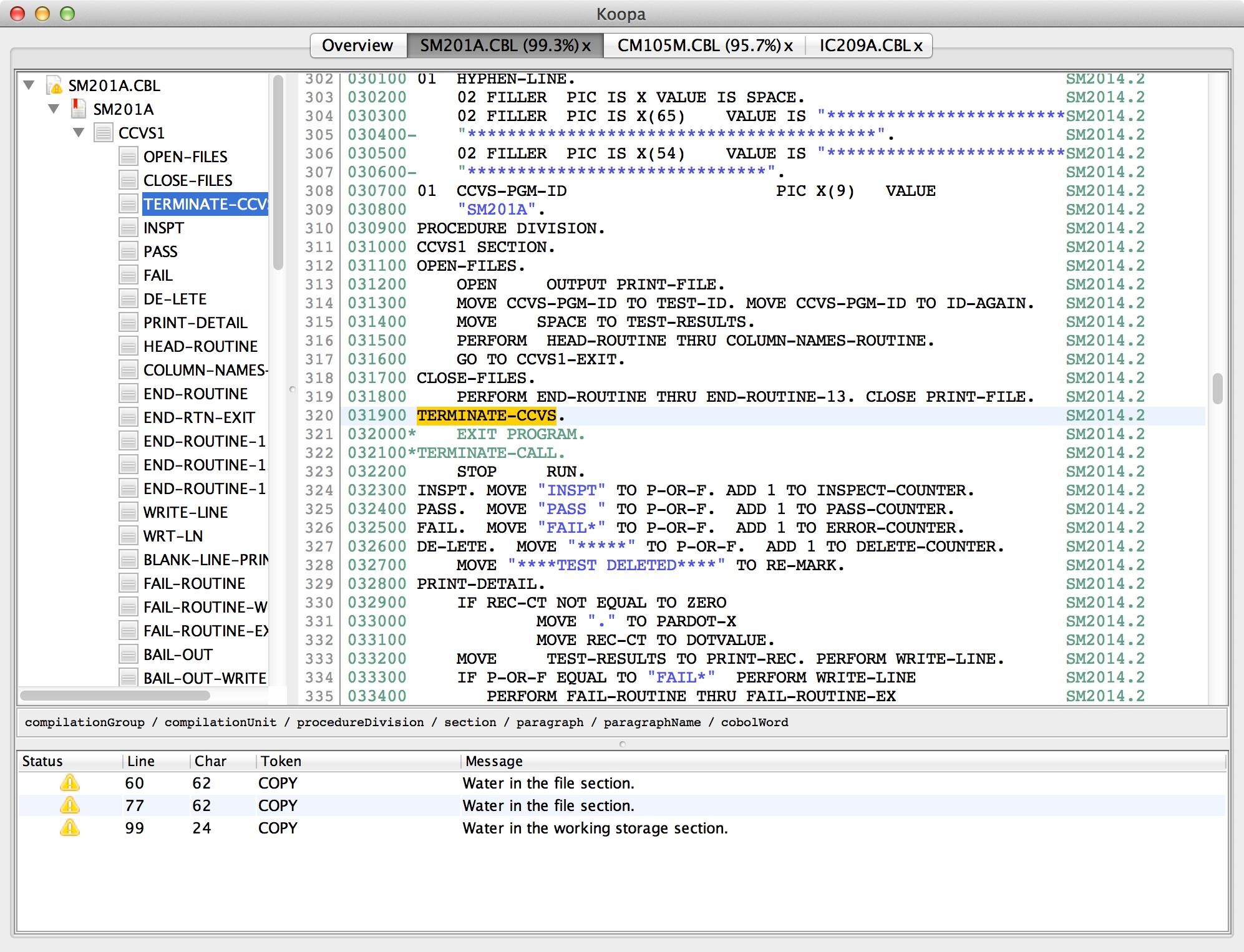Click warning icon for line 99 message
The width and height of the screenshot is (1244, 952).
(x=70, y=828)
